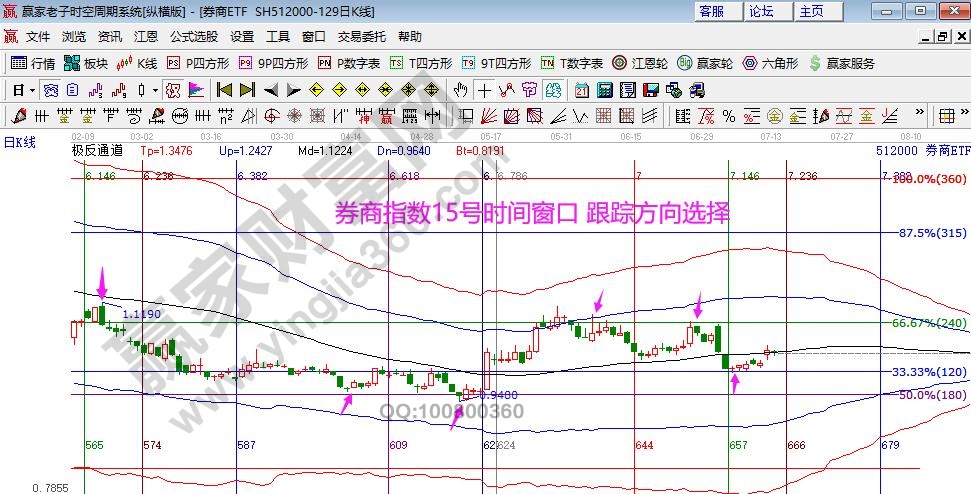Click the 66.67%(240) level label
971x494 pixels.
(x=929, y=323)
